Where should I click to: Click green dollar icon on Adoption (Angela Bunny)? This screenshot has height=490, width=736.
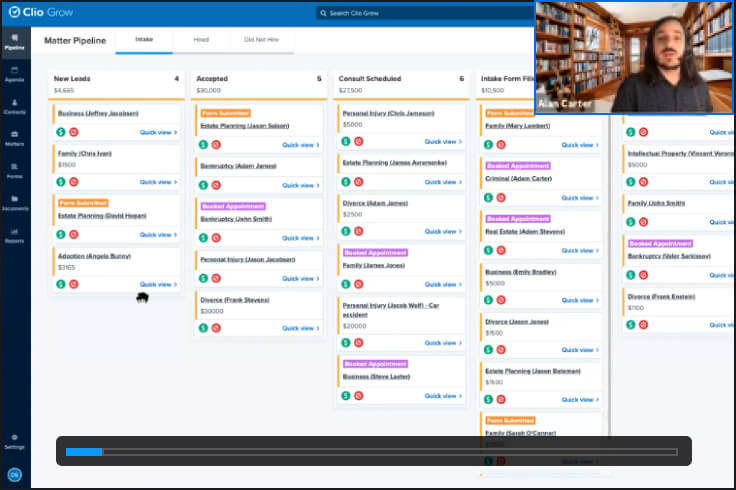click(x=60, y=284)
